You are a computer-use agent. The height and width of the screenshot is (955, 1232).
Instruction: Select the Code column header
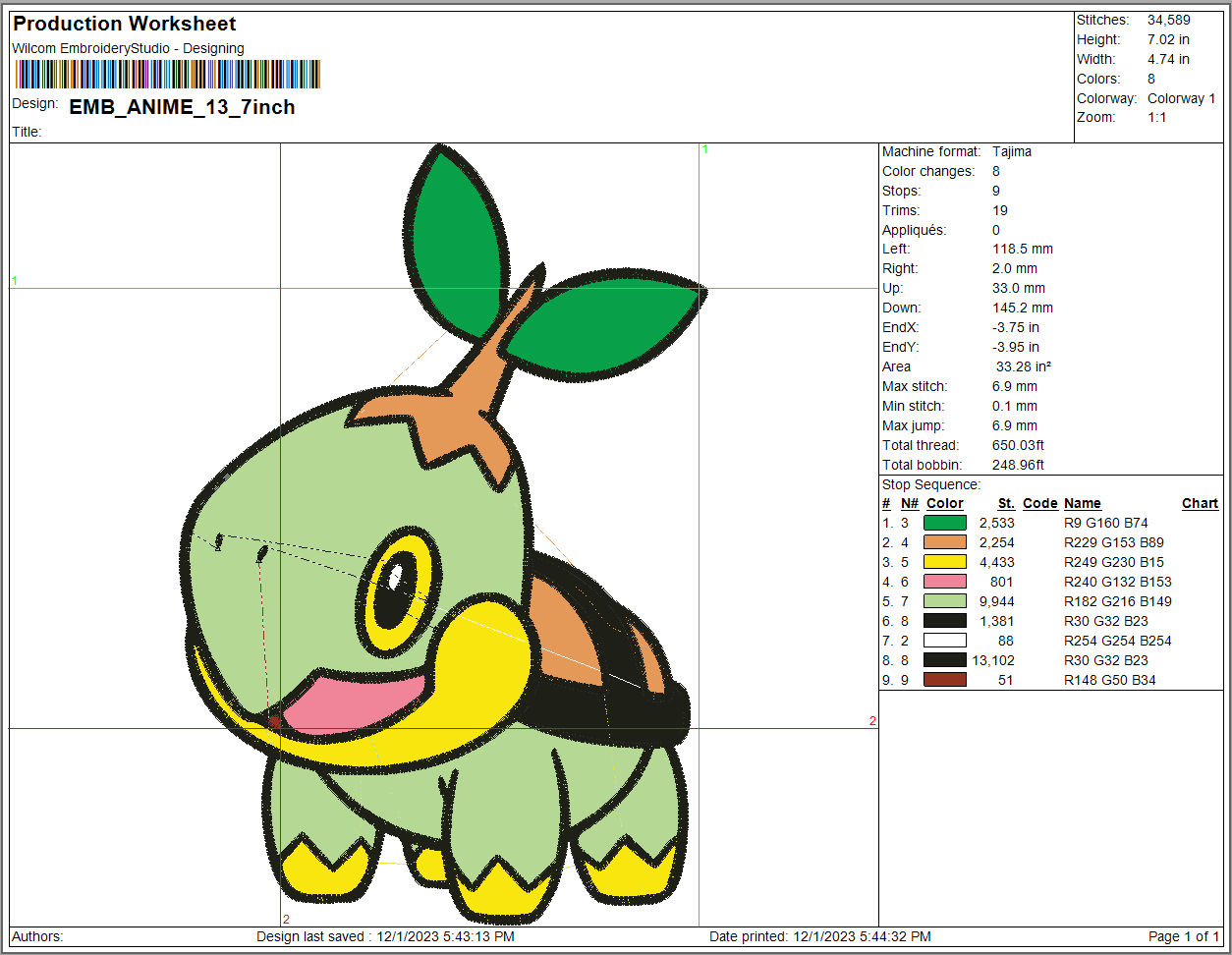[x=1039, y=503]
